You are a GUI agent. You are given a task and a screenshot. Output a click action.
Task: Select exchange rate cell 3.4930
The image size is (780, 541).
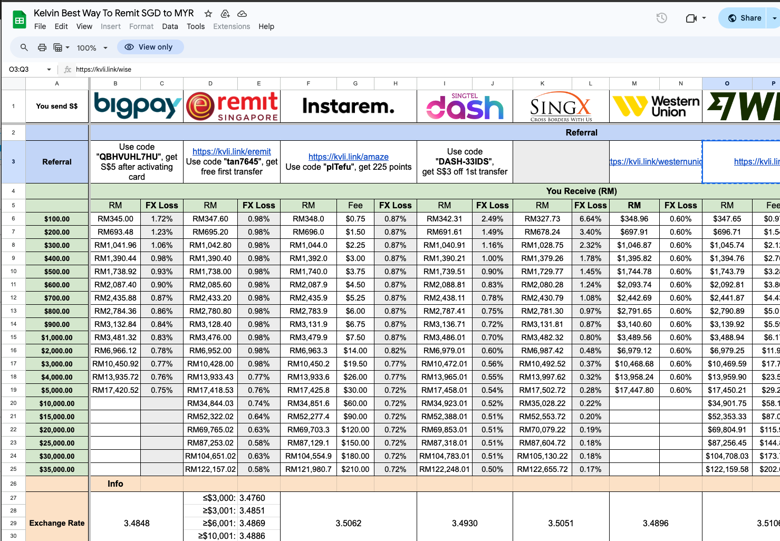pyautogui.click(x=465, y=523)
